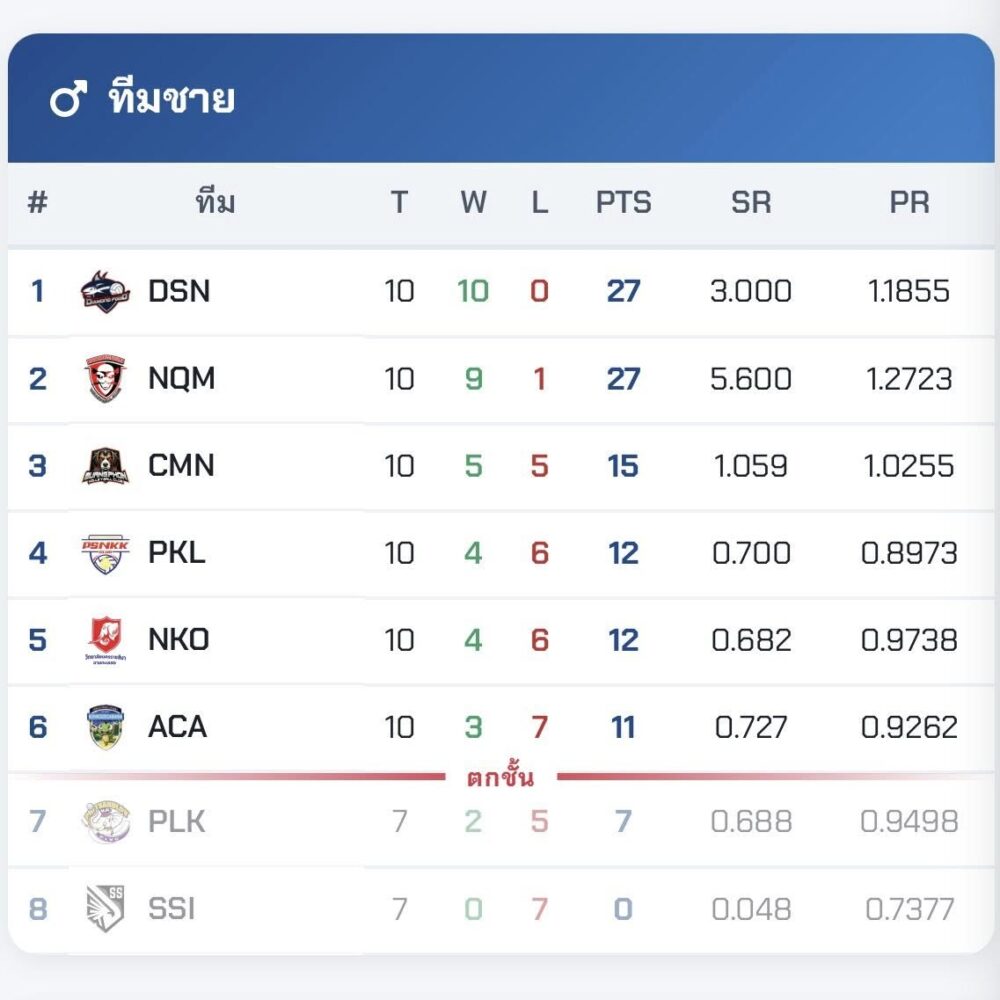Click the CMN team logo
This screenshot has height=1000, width=1000.
click(105, 466)
